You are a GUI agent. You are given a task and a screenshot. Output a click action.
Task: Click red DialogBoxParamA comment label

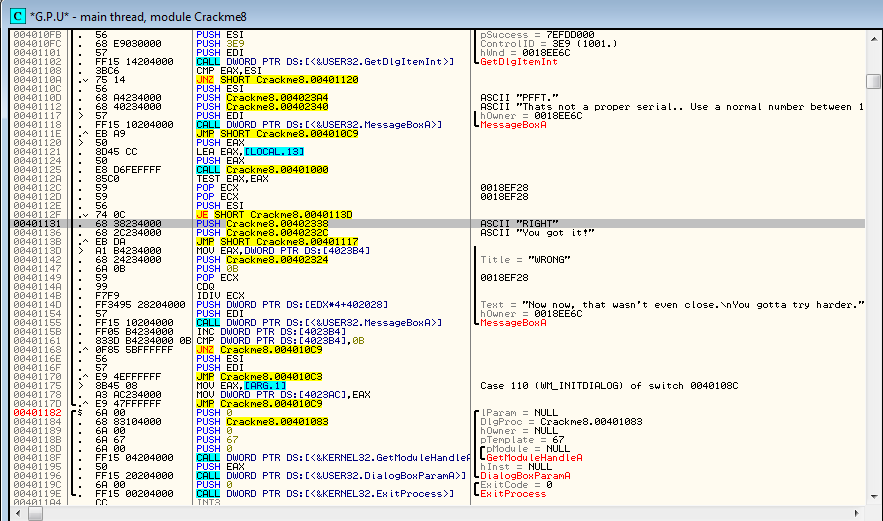[525, 477]
